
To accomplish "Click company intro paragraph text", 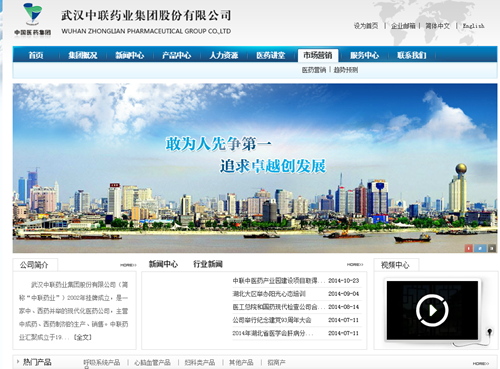I will pyautogui.click(x=73, y=311).
